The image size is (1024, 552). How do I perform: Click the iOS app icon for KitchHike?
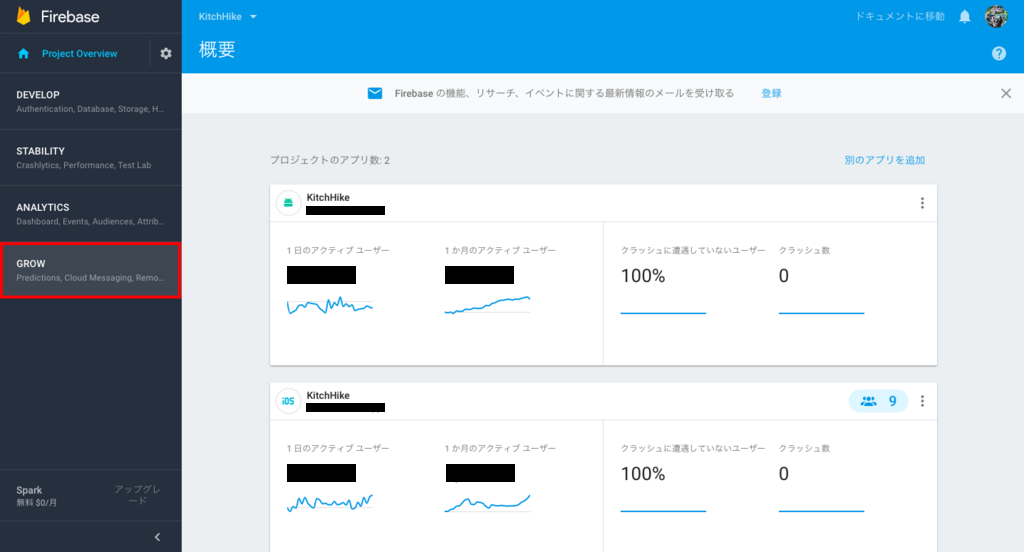pos(288,401)
